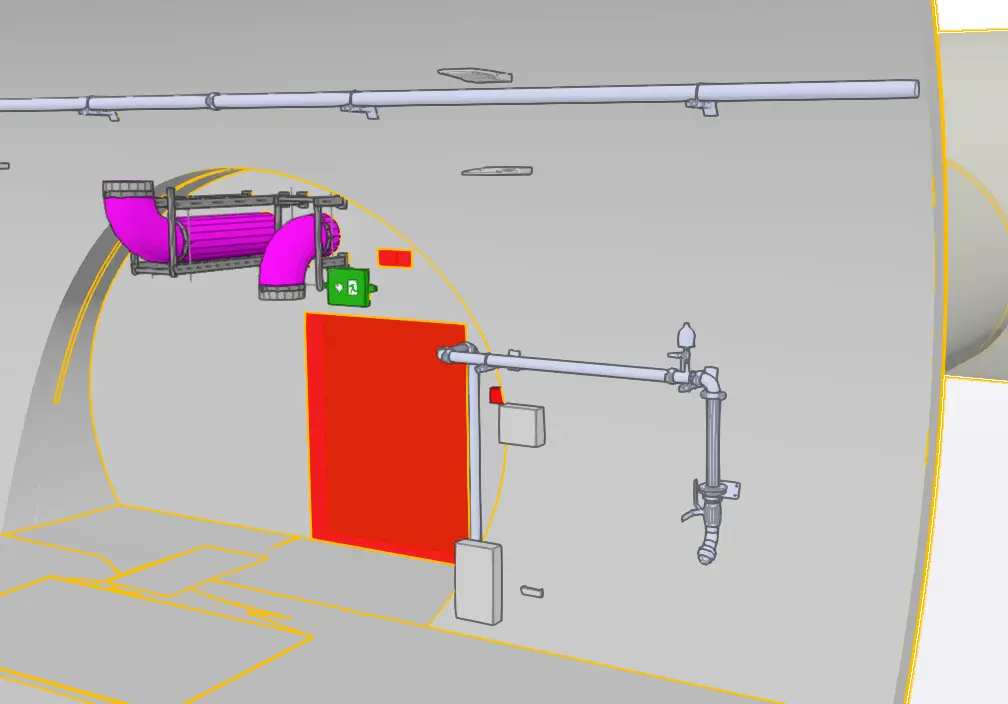Select the large red door panel

click(388, 435)
